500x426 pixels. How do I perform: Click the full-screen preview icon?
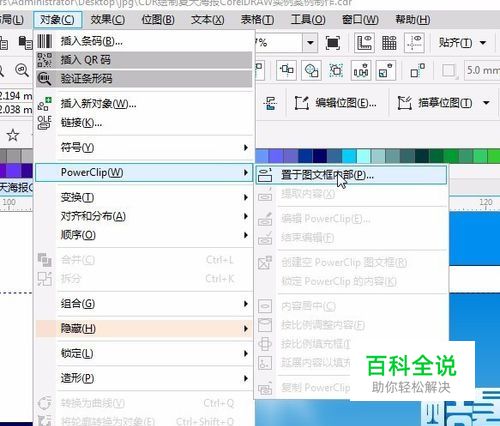[333, 43]
